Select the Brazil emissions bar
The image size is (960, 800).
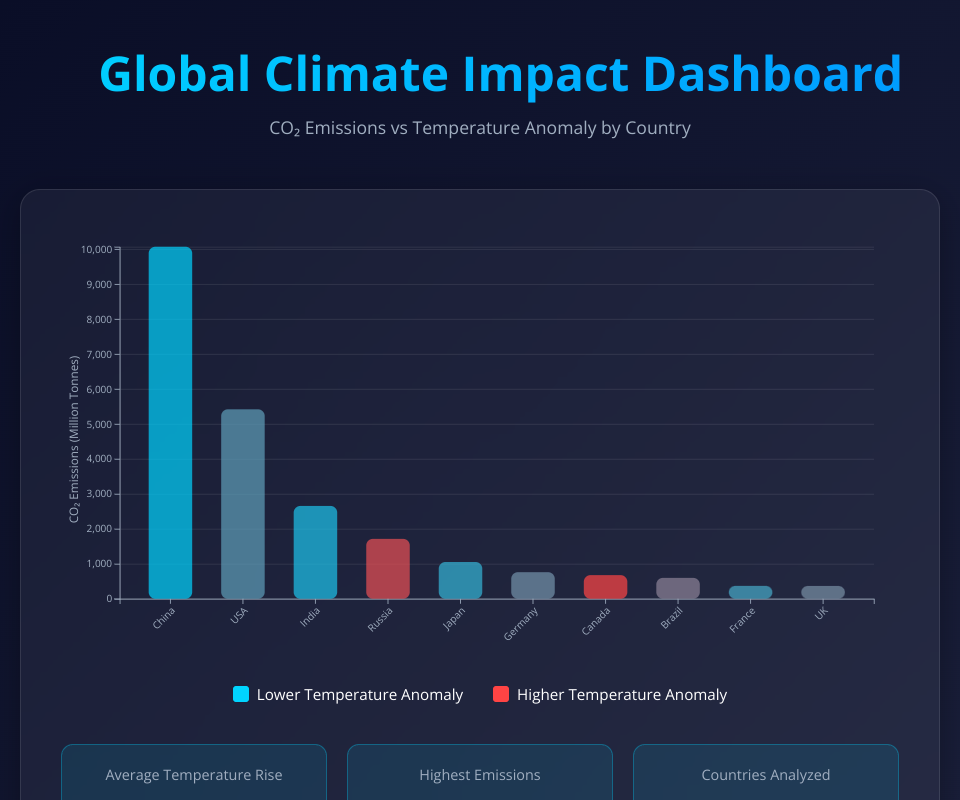tap(678, 588)
